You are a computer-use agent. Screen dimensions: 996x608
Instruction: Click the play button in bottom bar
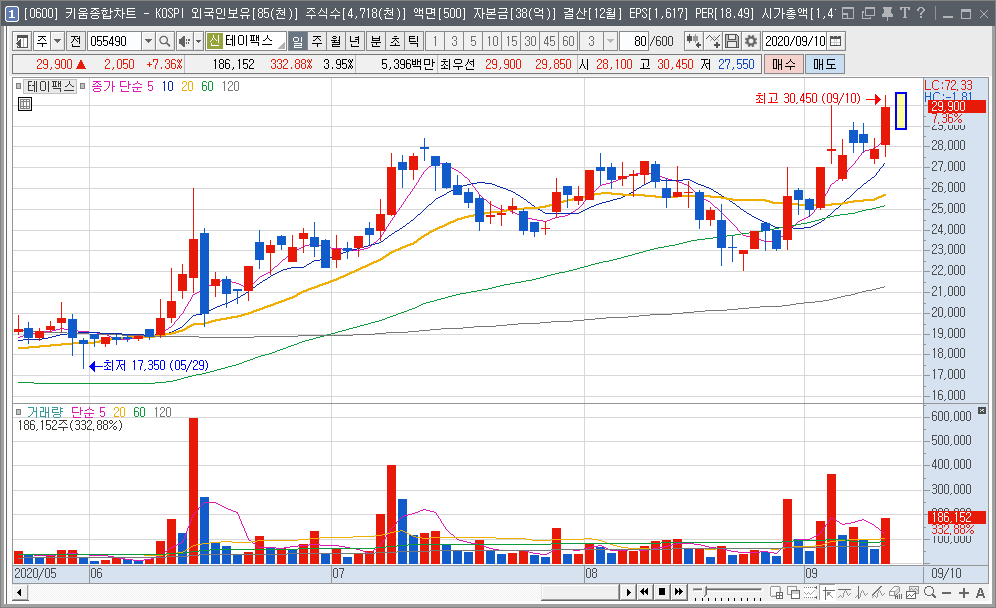(x=628, y=592)
